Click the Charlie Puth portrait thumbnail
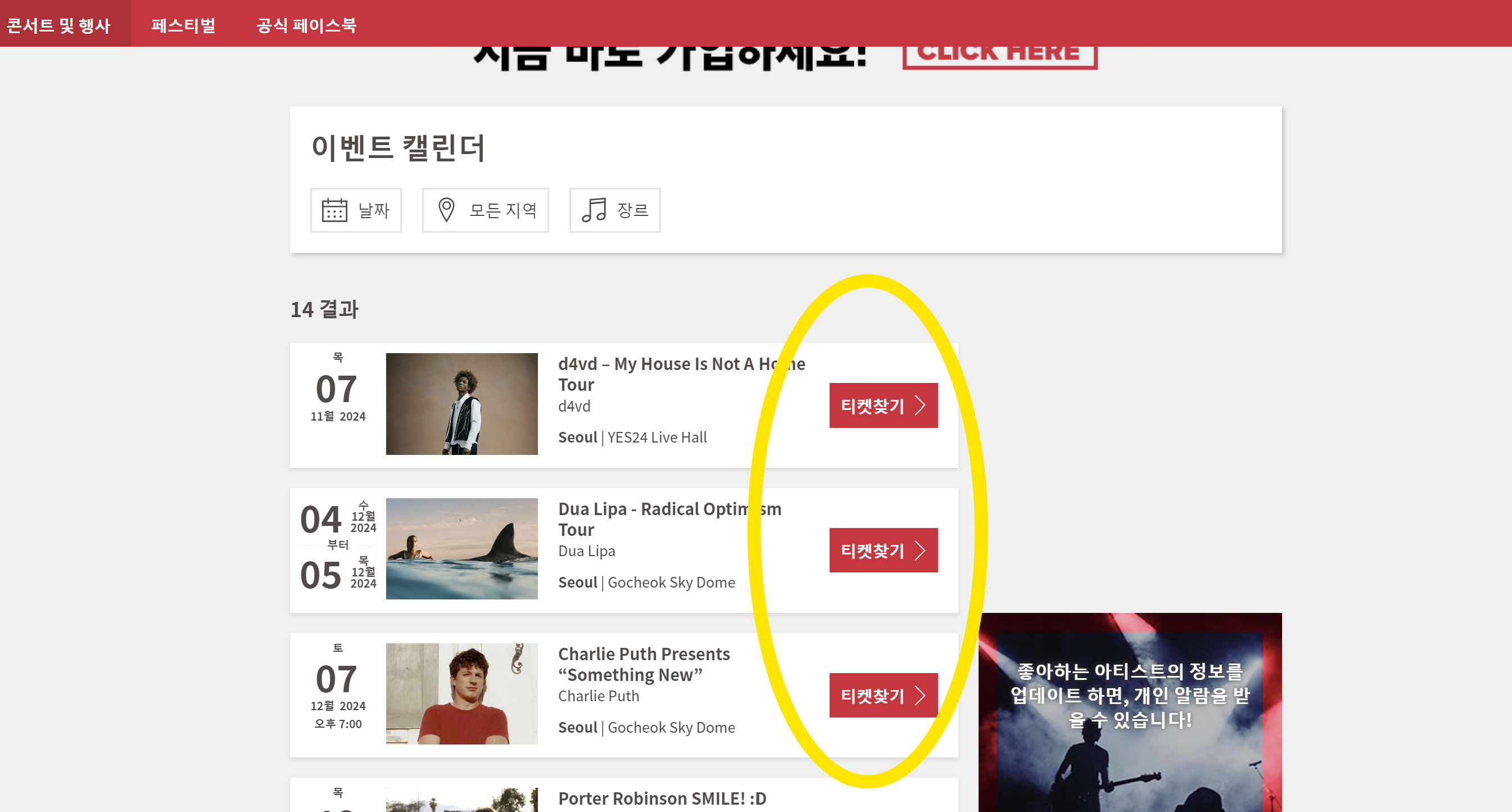This screenshot has width=1512, height=812. tap(461, 694)
